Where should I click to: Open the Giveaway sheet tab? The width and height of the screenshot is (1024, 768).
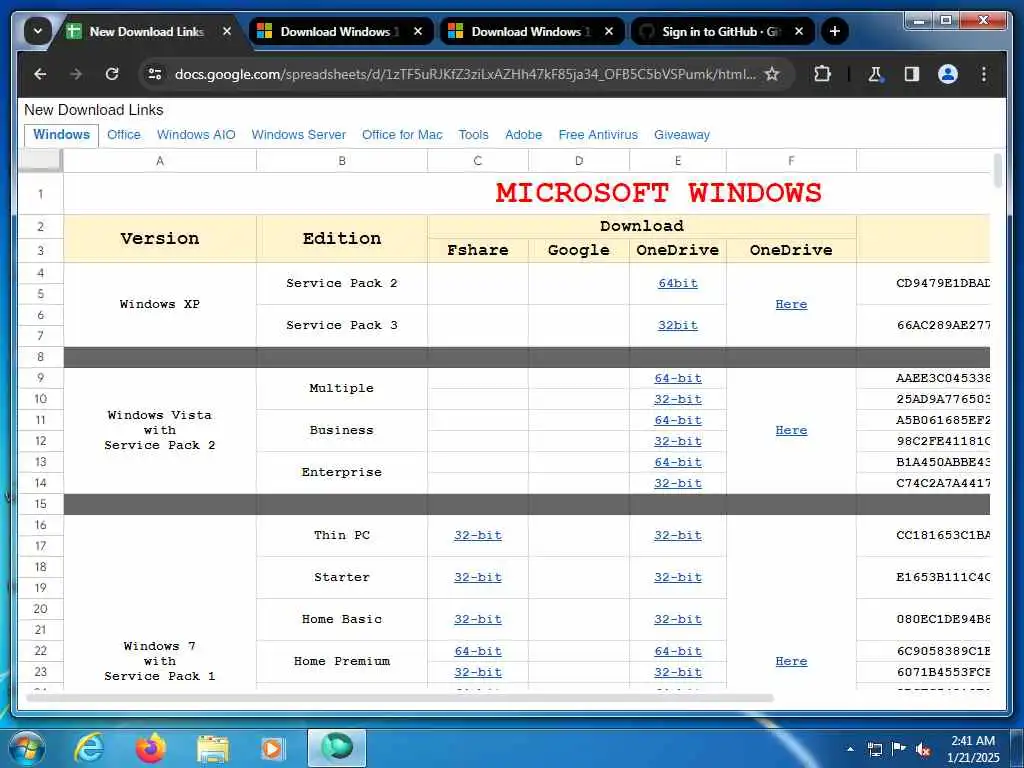tap(682, 135)
